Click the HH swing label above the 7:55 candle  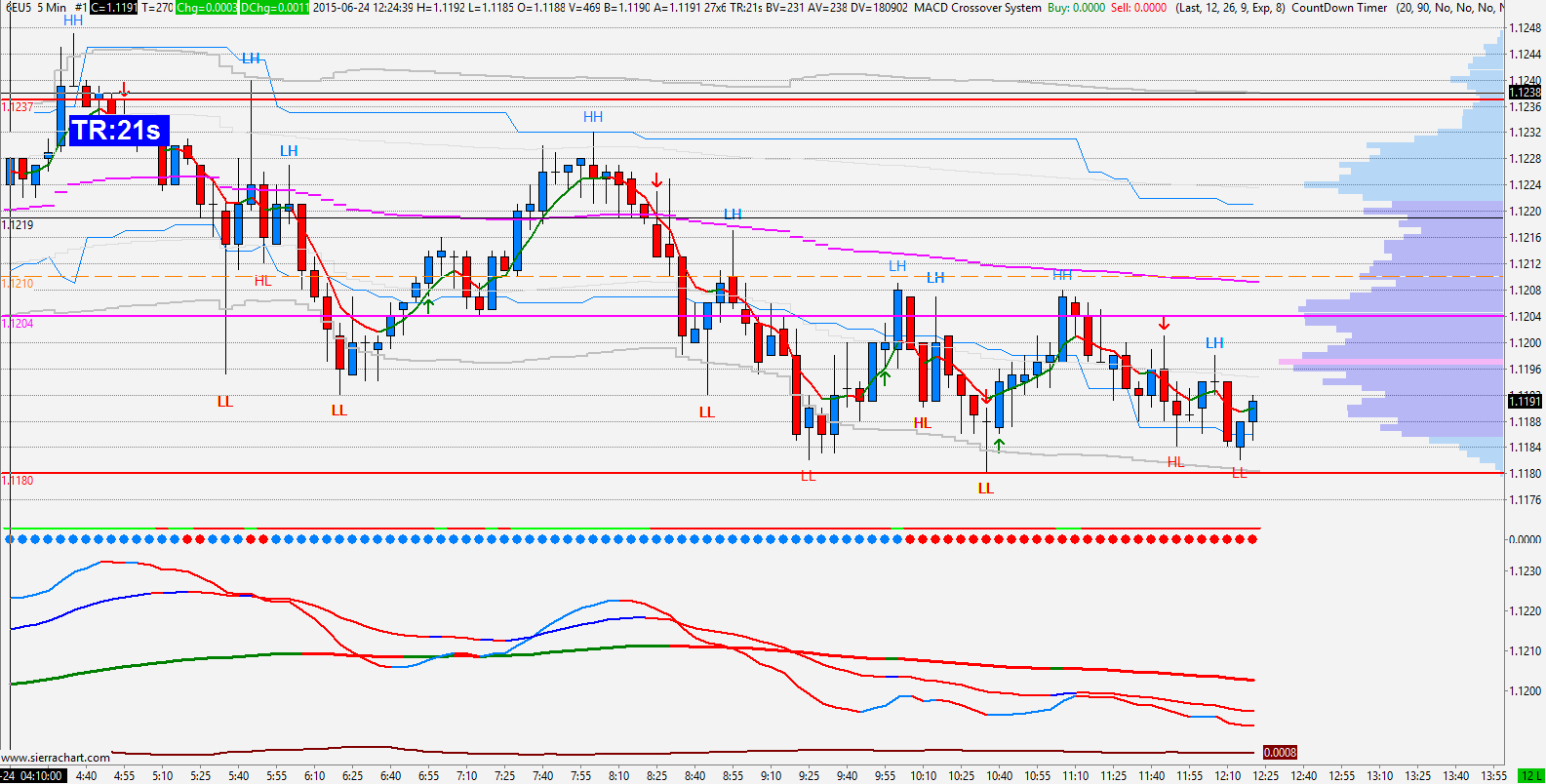(593, 117)
